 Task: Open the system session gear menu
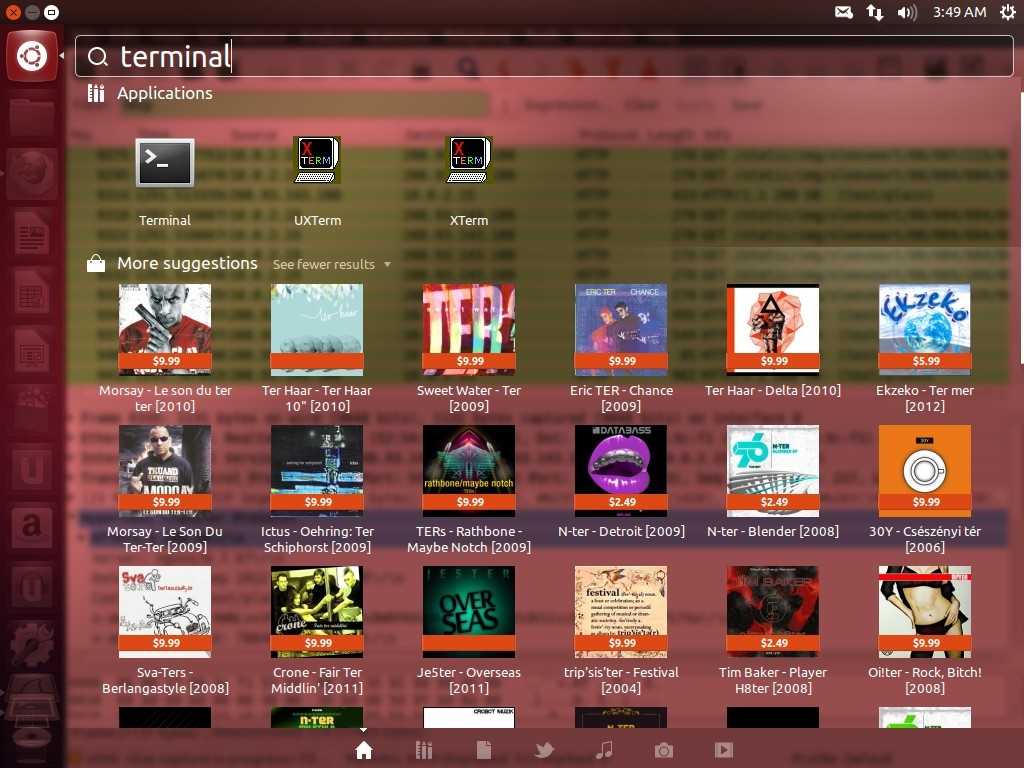coord(1006,12)
